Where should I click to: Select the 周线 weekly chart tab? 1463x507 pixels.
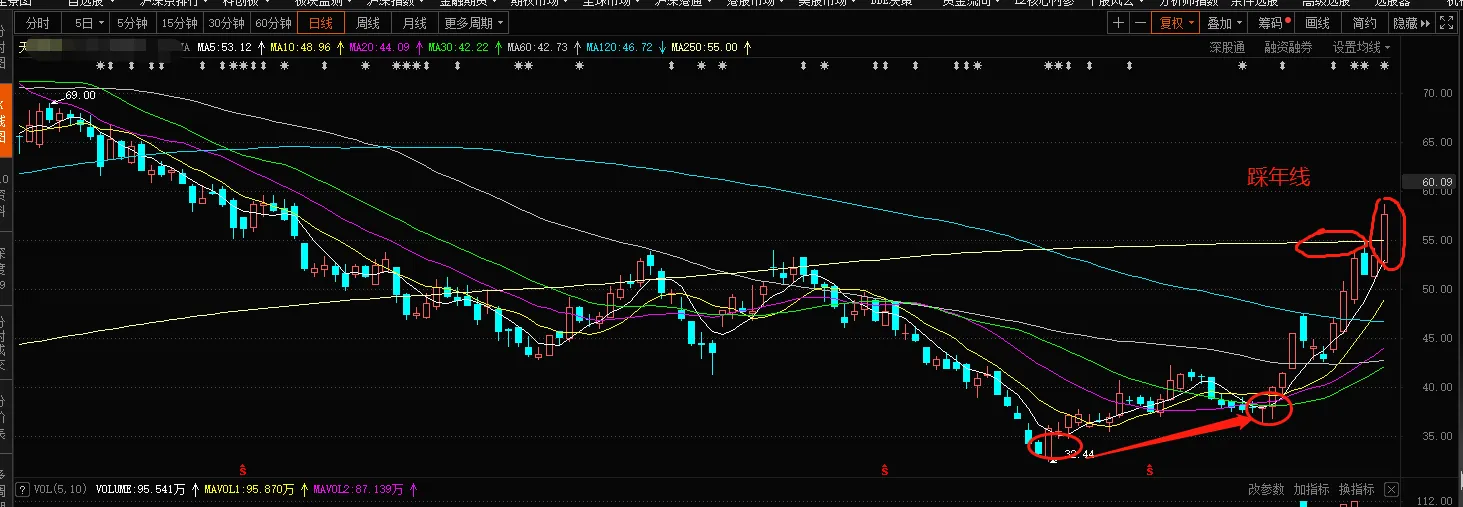(x=368, y=23)
